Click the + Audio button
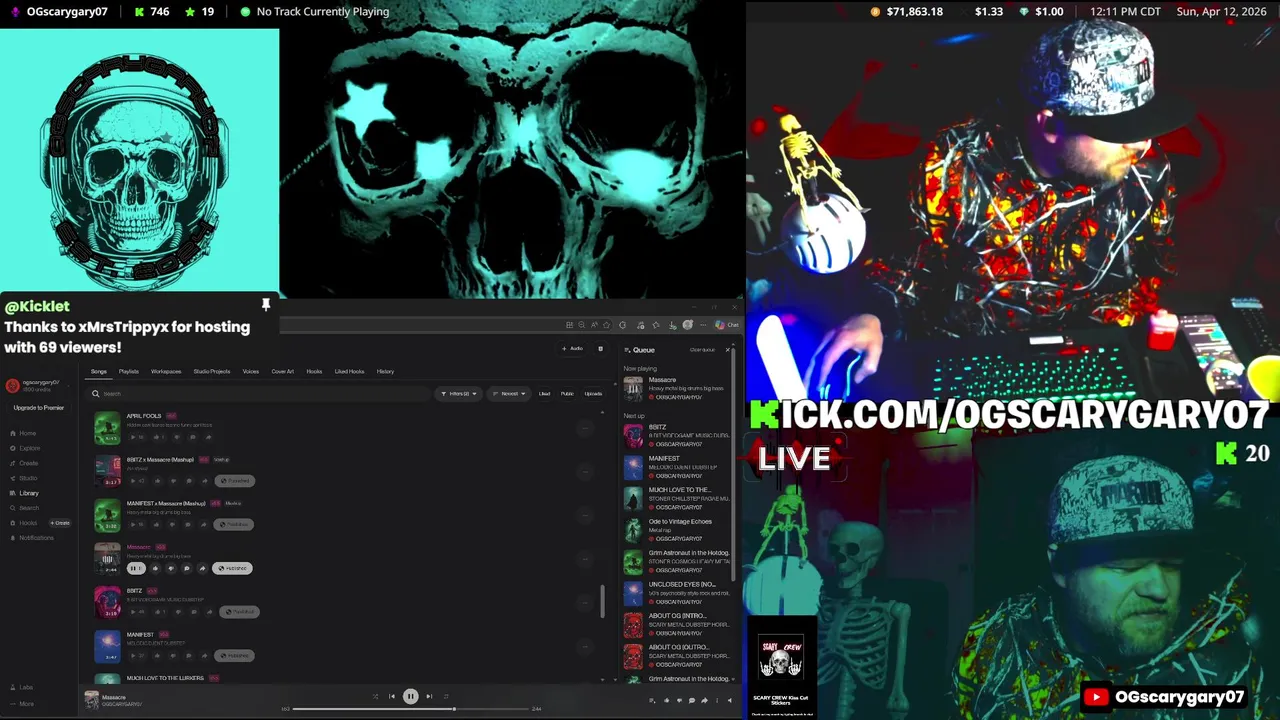The image size is (1280, 720). tap(572, 348)
